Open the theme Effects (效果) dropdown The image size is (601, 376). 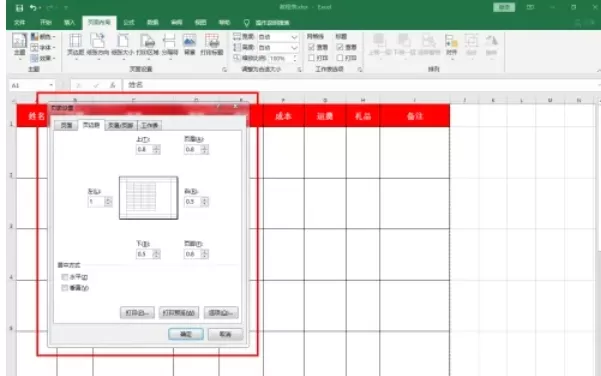[x=43, y=58]
